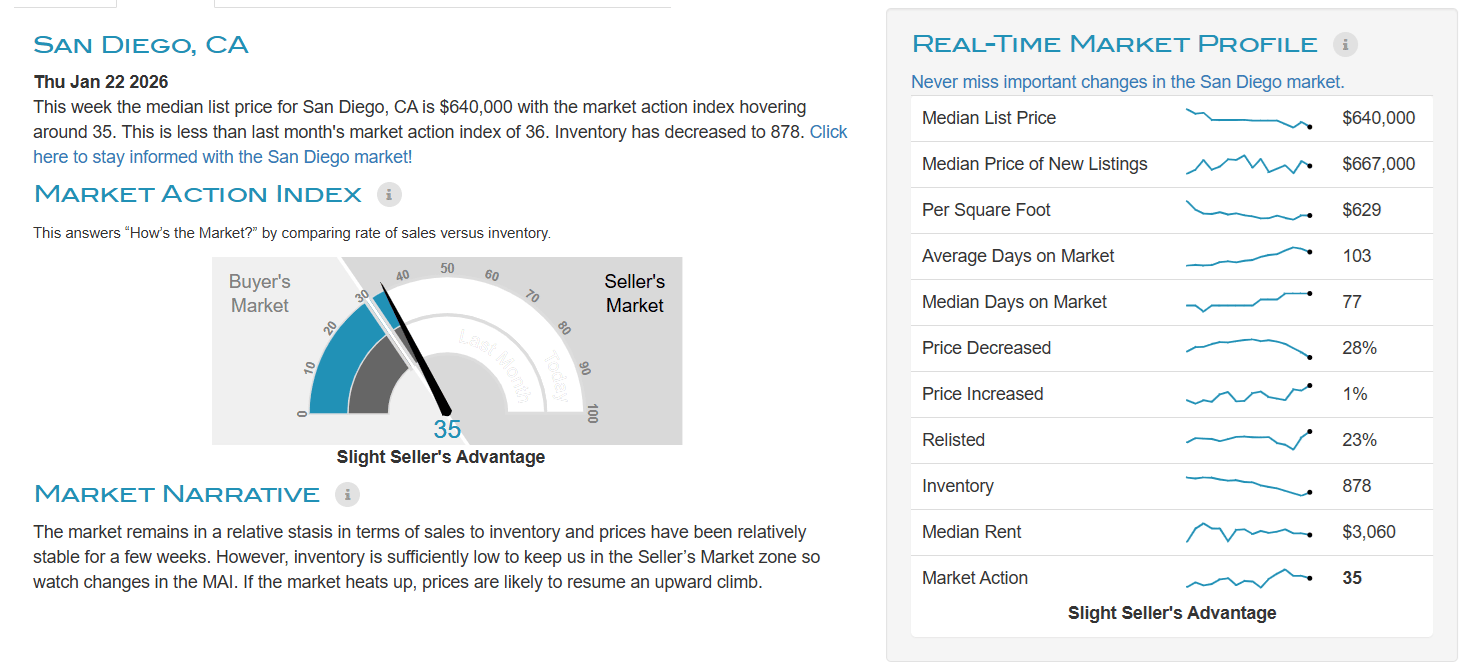1475x672 pixels.
Task: Click the Relisted percentage value 23%
Action: 1359,440
